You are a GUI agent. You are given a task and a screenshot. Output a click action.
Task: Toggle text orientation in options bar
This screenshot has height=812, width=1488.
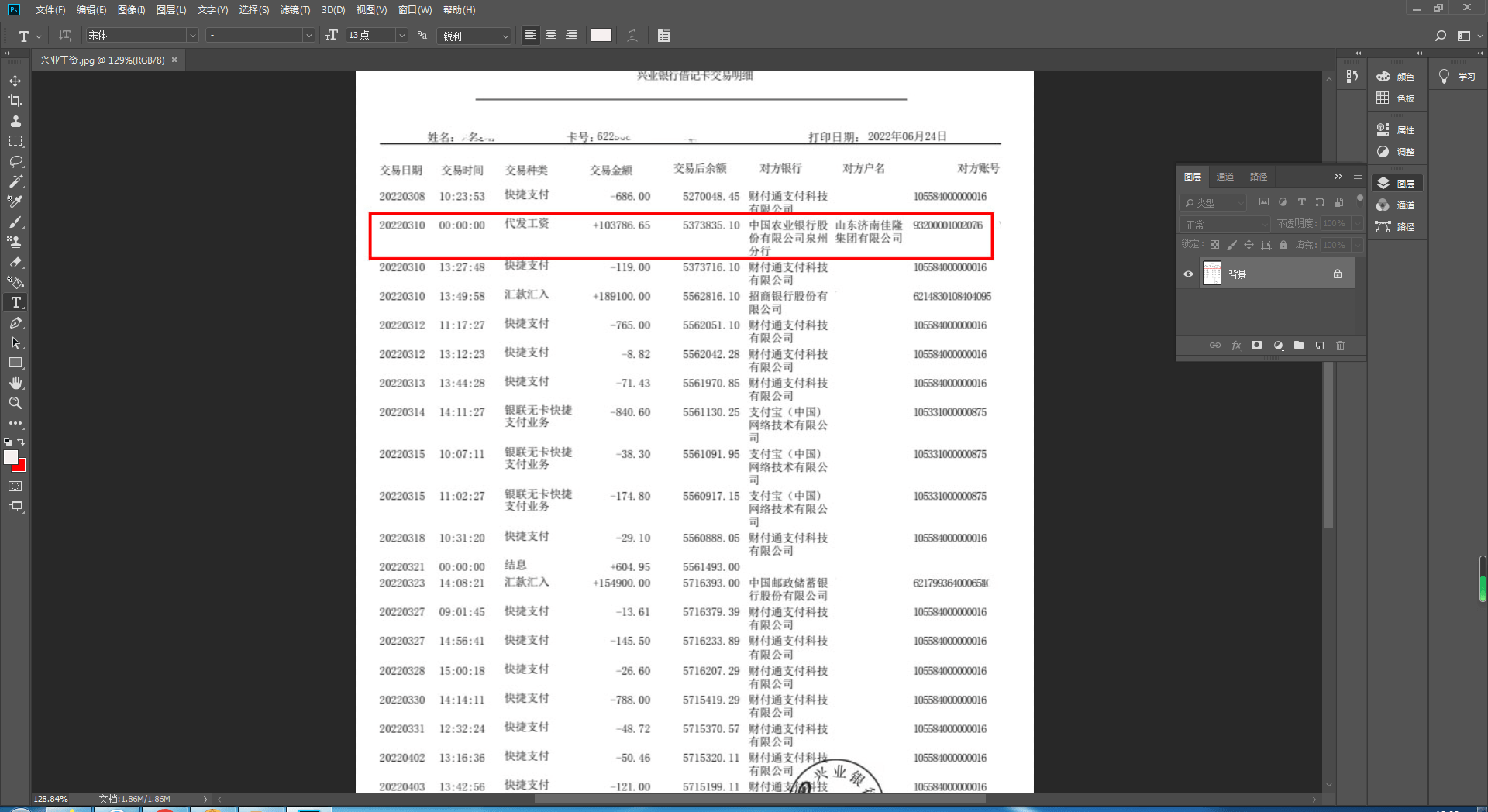click(65, 36)
